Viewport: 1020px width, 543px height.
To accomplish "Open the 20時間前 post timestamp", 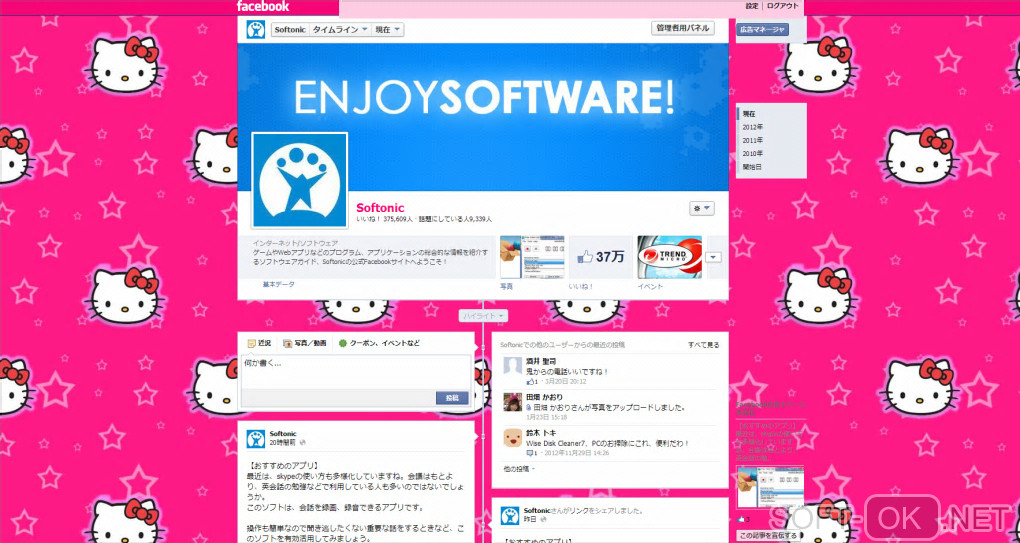I will point(283,442).
